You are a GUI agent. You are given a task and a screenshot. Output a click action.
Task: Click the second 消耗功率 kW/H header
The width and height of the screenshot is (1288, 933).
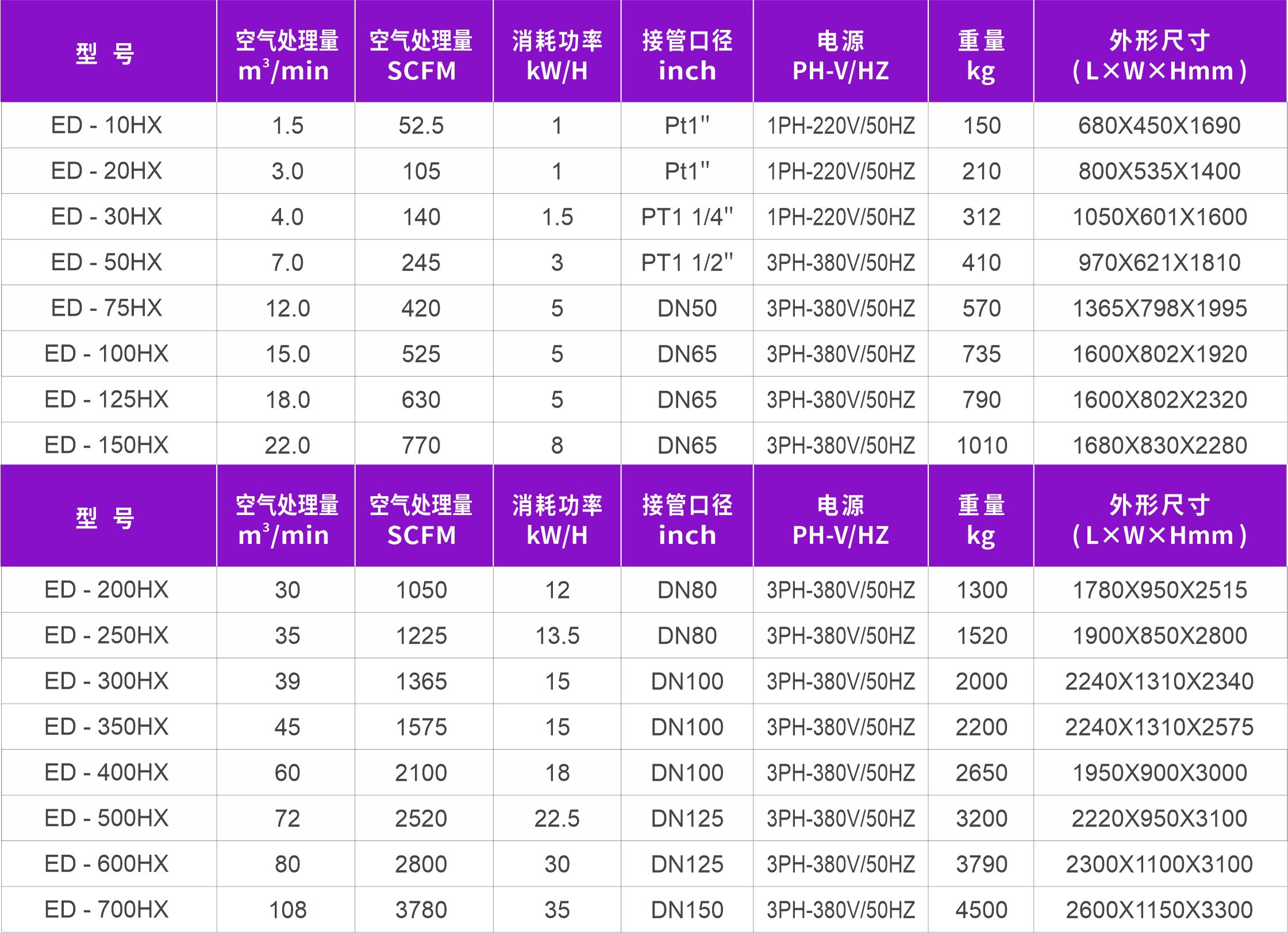click(x=557, y=519)
